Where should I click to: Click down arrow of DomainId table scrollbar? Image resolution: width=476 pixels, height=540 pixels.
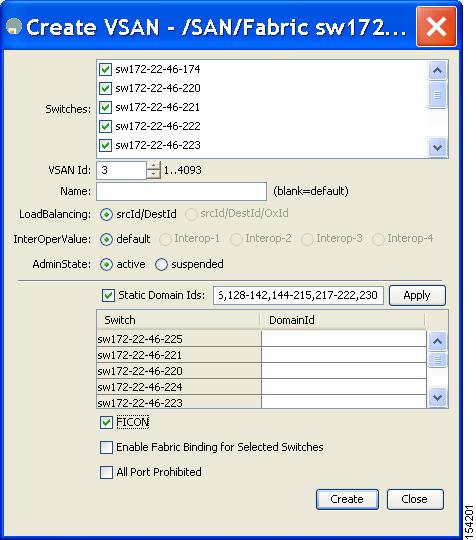(x=437, y=398)
